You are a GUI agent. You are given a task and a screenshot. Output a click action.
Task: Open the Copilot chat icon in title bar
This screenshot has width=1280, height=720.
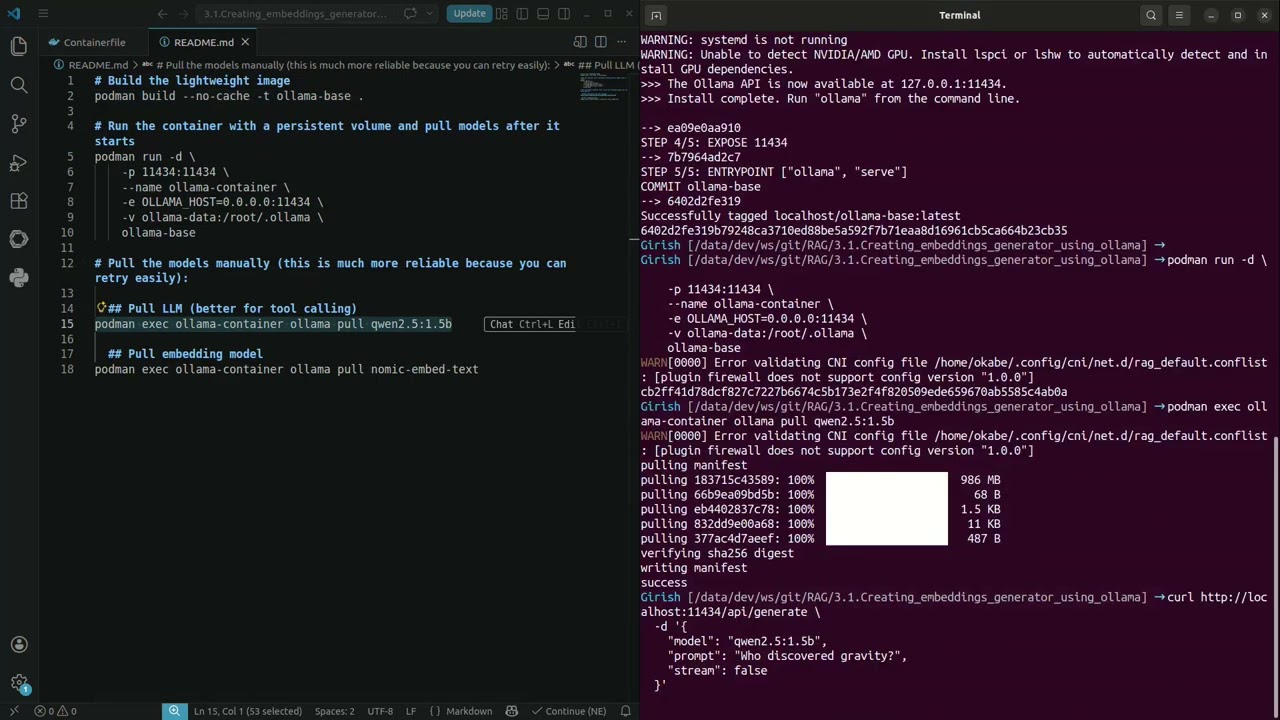410,14
